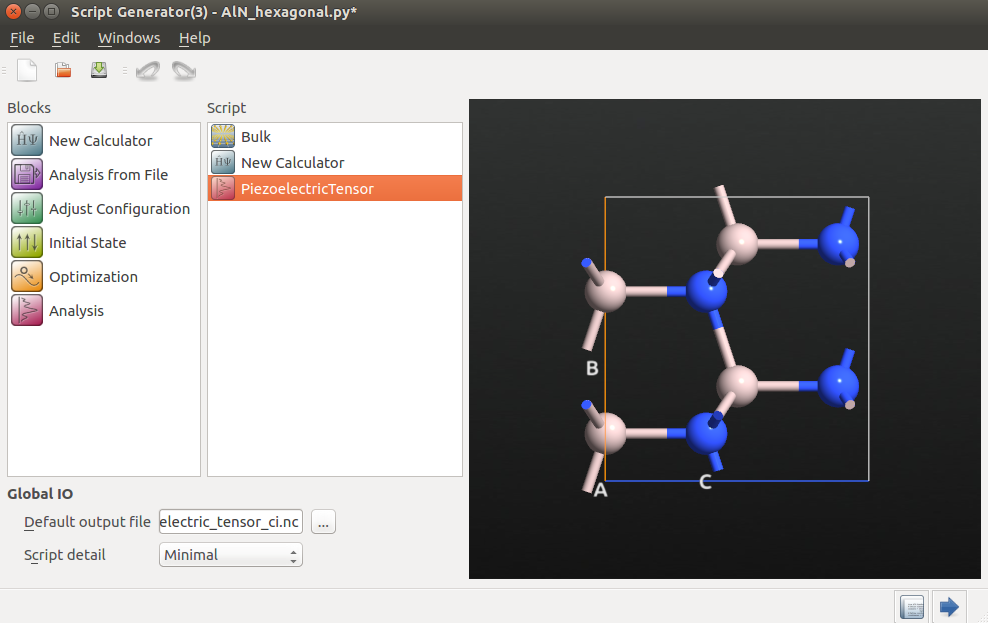Click the Bulk icon in Script list
988x623 pixels.
click(223, 136)
